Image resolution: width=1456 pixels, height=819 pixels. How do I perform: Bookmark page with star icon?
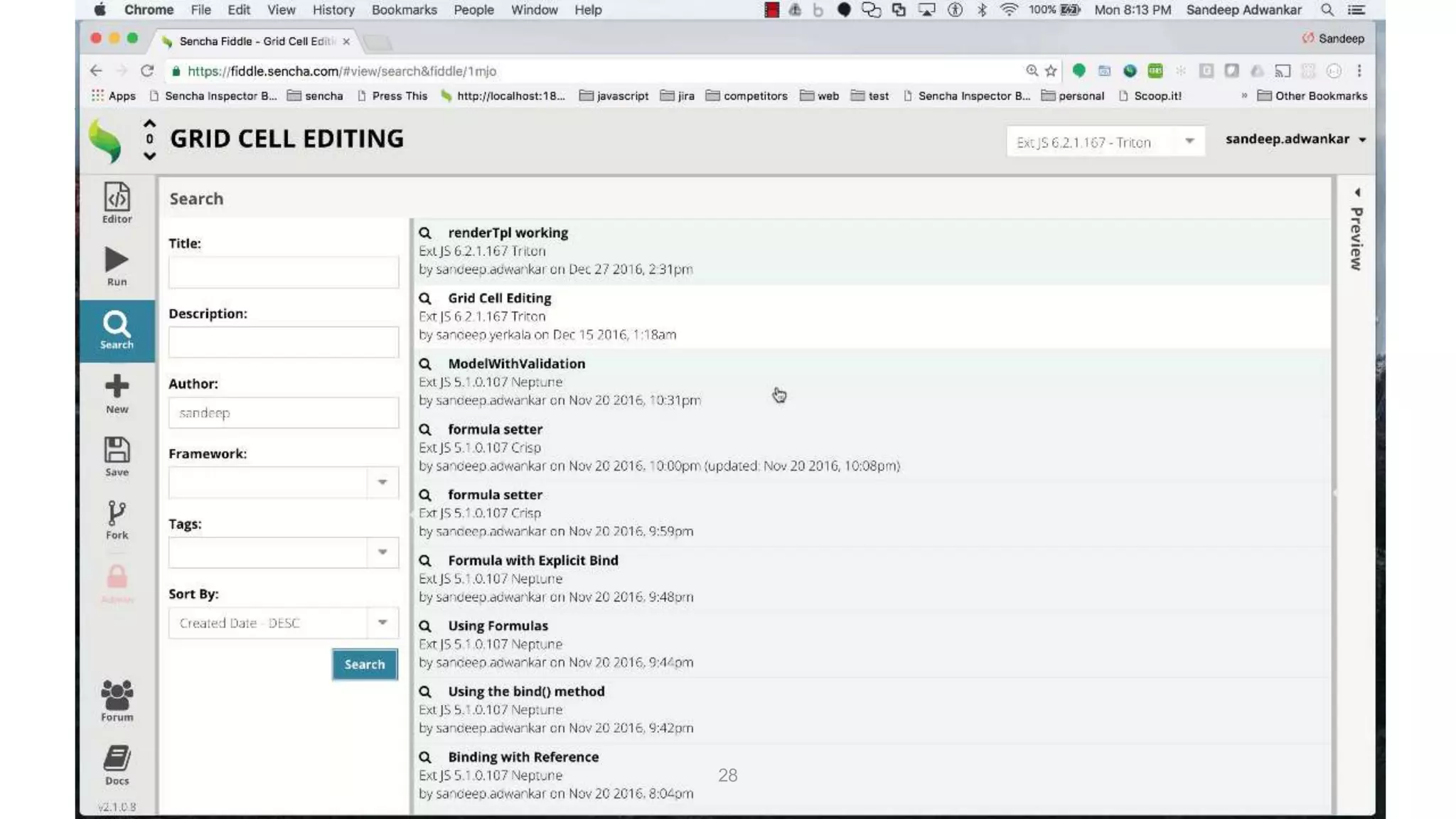click(1051, 70)
